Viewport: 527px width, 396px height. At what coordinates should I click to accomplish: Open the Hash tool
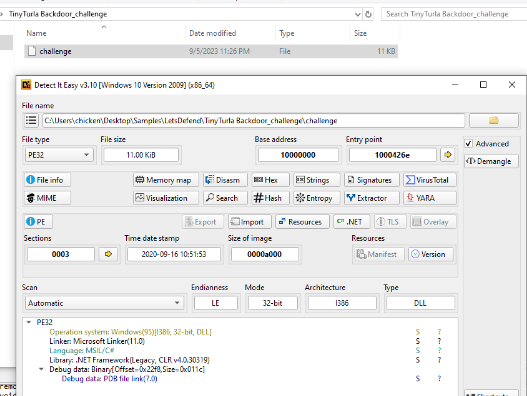[271, 198]
